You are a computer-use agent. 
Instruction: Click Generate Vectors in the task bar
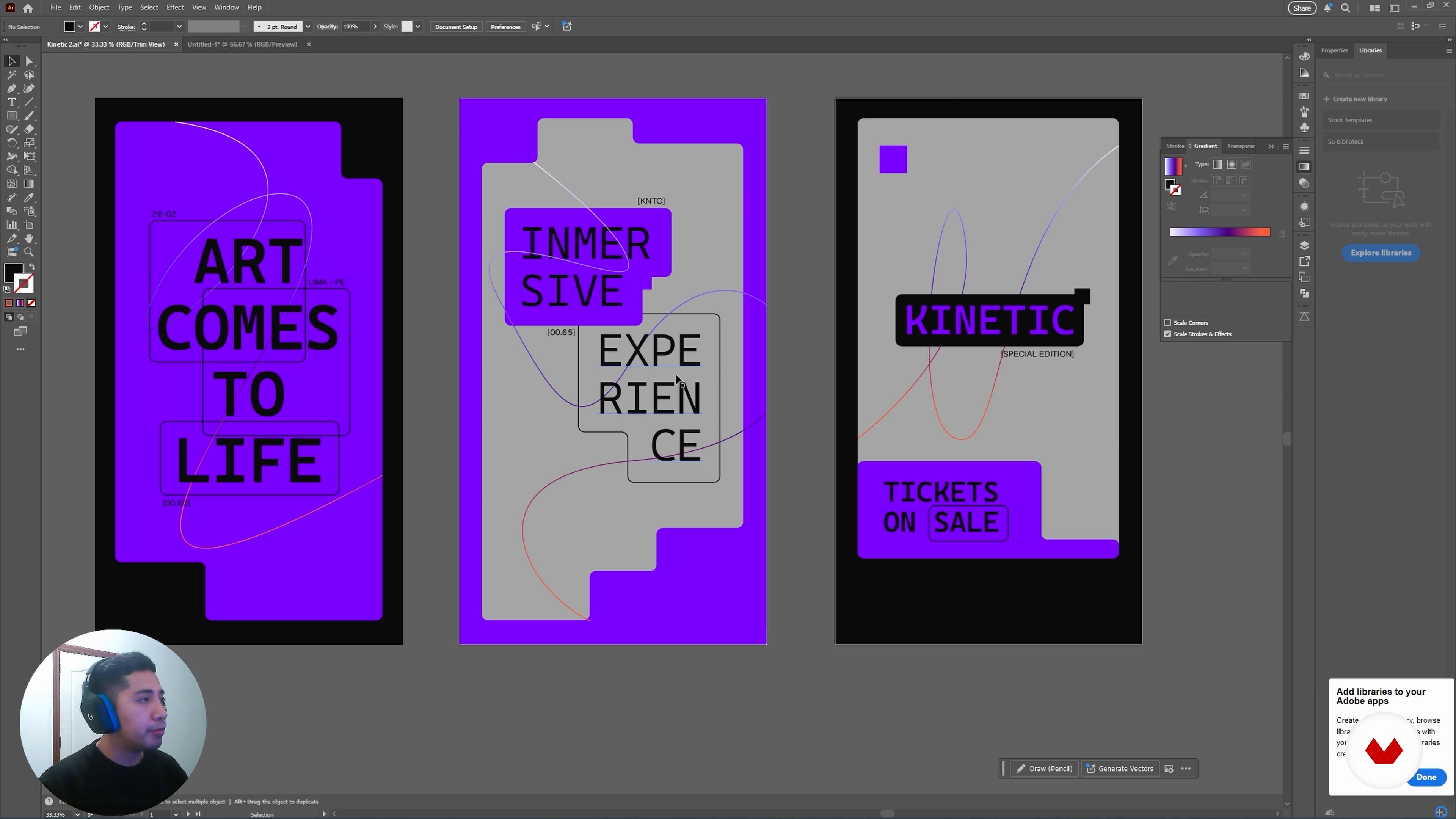(x=1120, y=769)
